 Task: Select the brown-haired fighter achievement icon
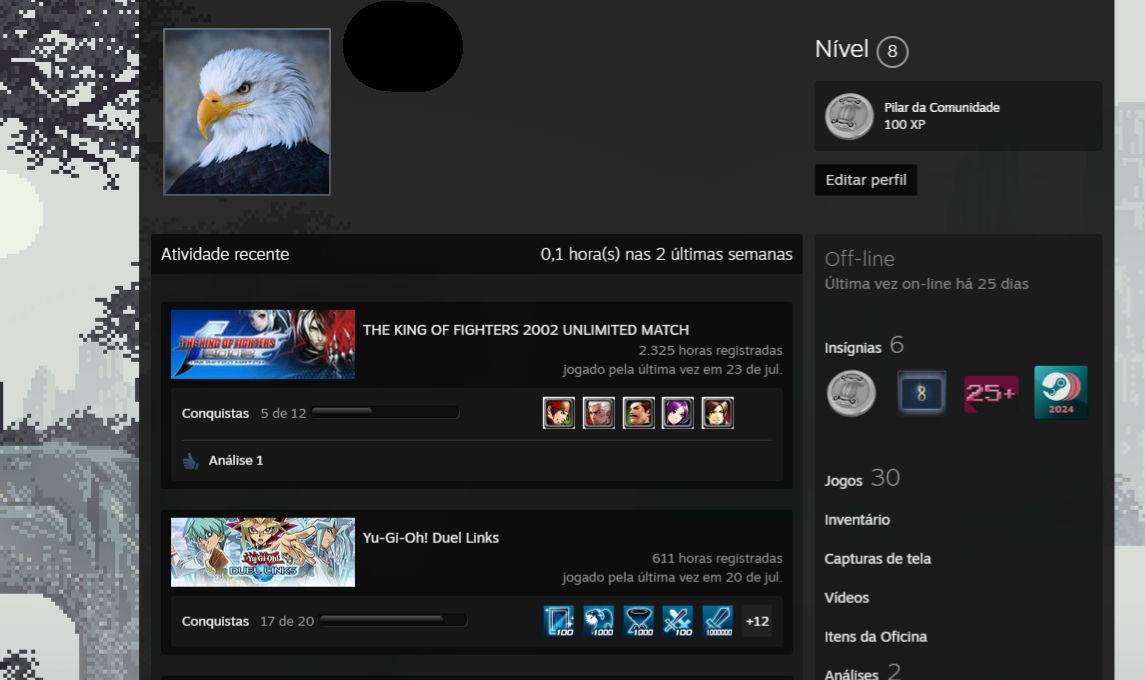pyautogui.click(x=717, y=413)
